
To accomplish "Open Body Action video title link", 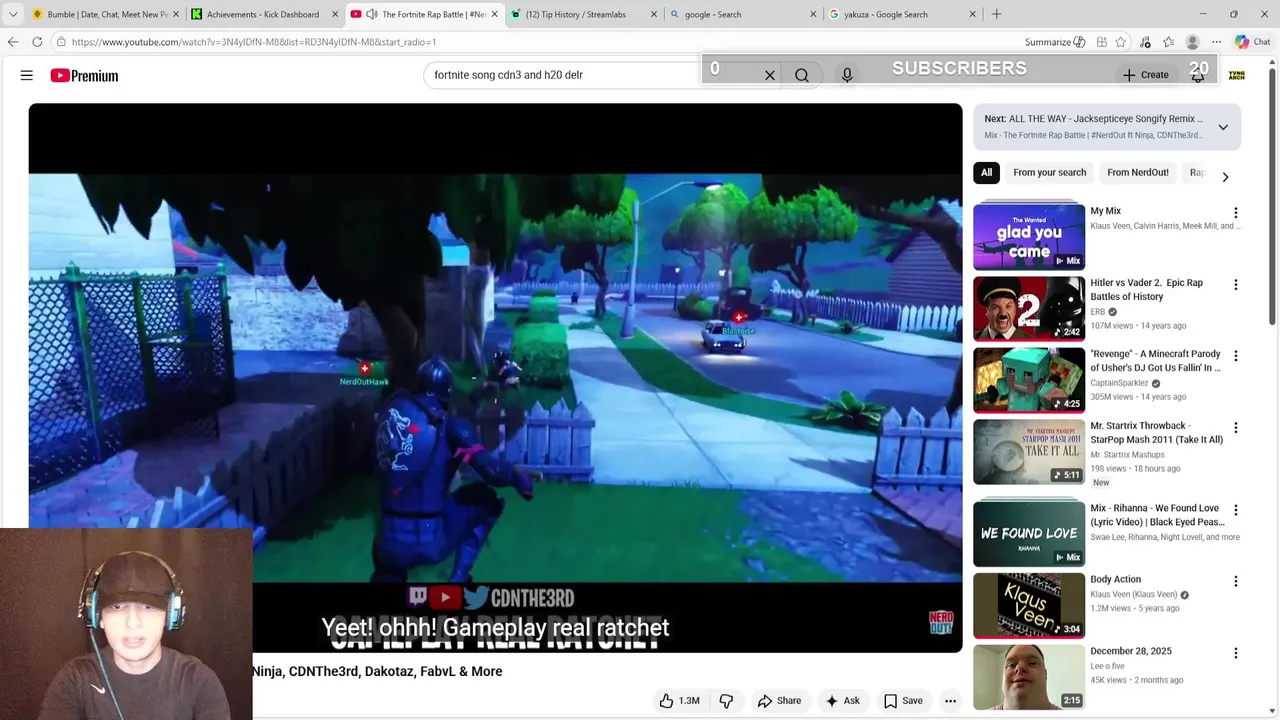I will tap(1115, 579).
